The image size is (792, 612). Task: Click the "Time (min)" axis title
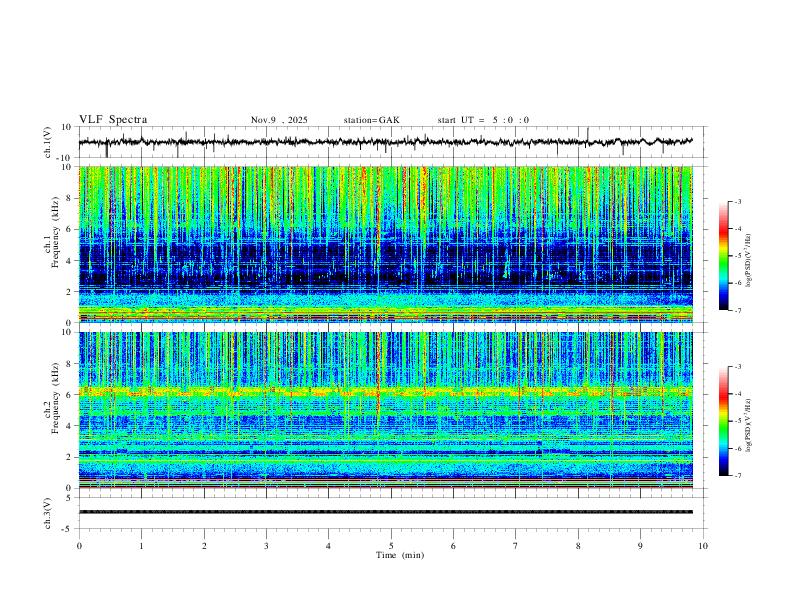click(400, 555)
